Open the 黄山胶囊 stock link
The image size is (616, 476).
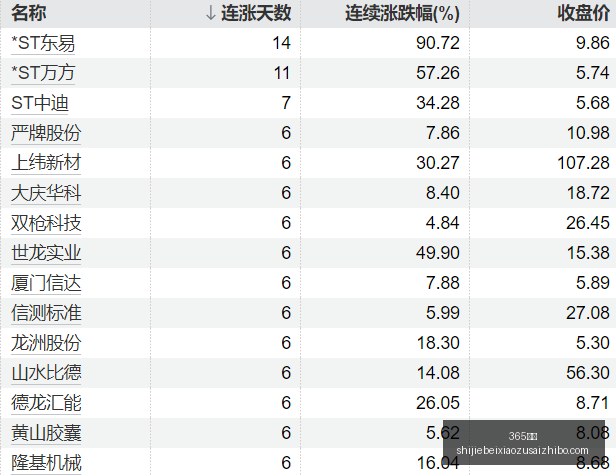point(46,433)
